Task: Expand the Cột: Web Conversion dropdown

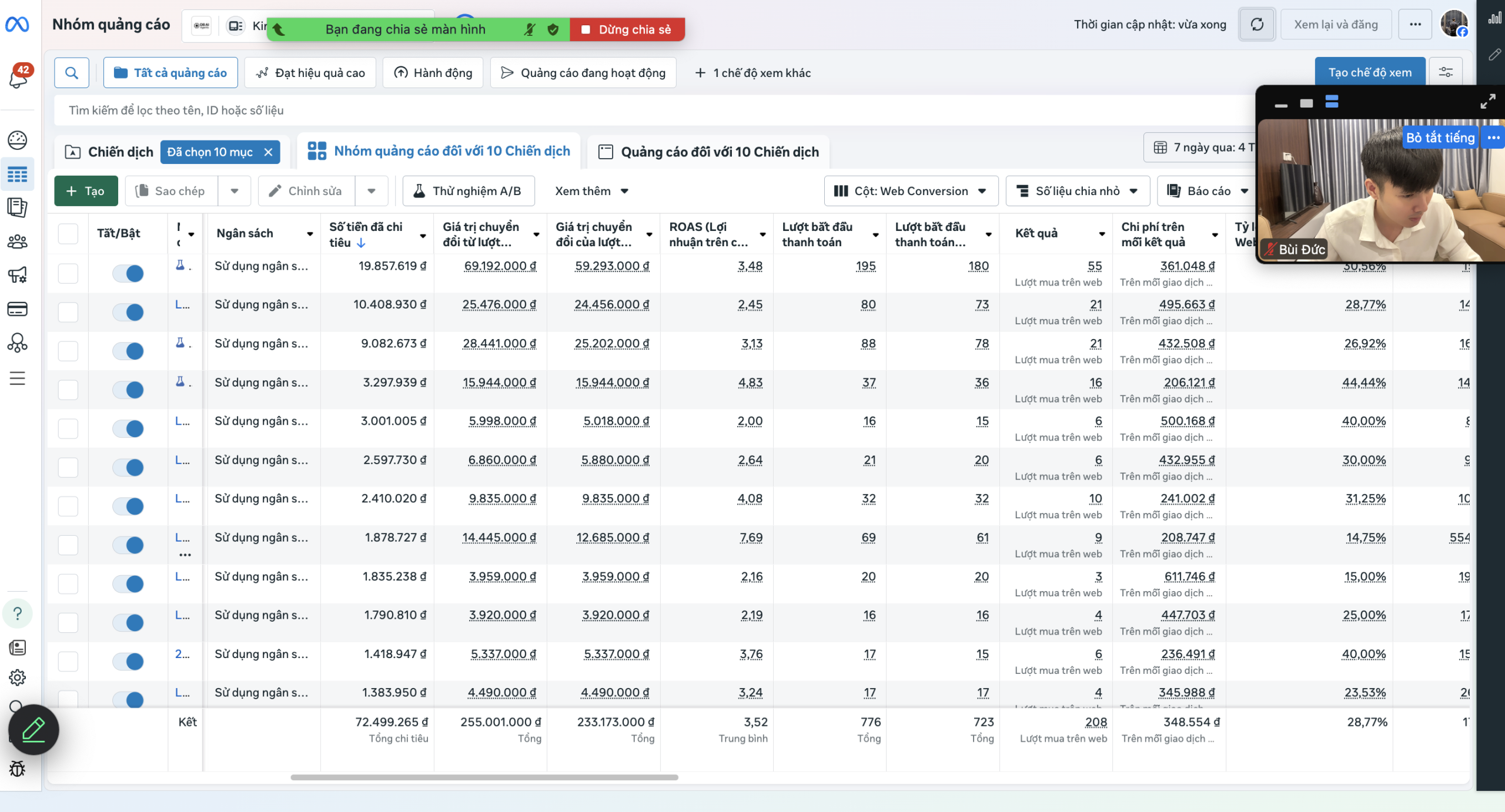Action: click(910, 191)
